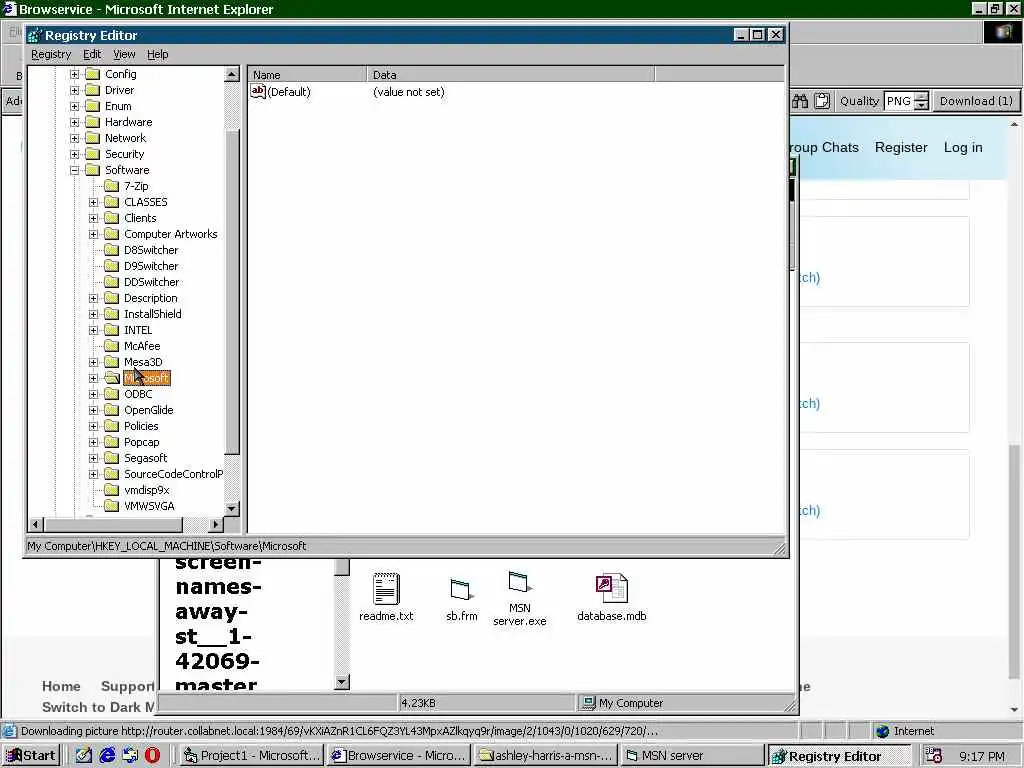This screenshot has height=768, width=1024.
Task: Open the Help menu in Registry Editor
Action: point(157,54)
